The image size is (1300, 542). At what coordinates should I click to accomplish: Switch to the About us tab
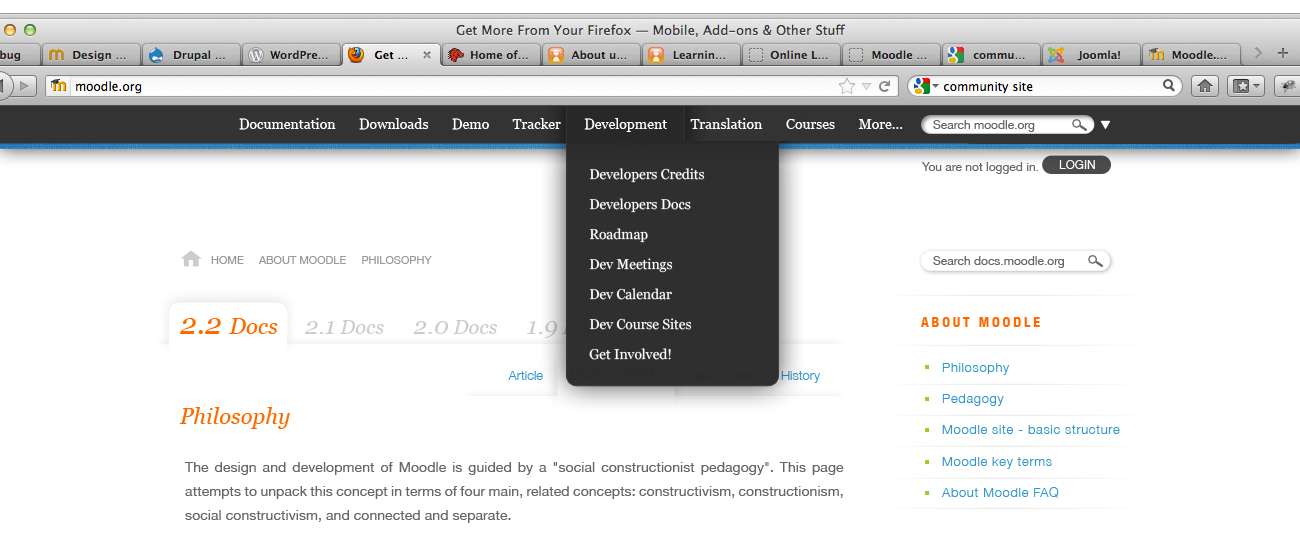tap(591, 55)
